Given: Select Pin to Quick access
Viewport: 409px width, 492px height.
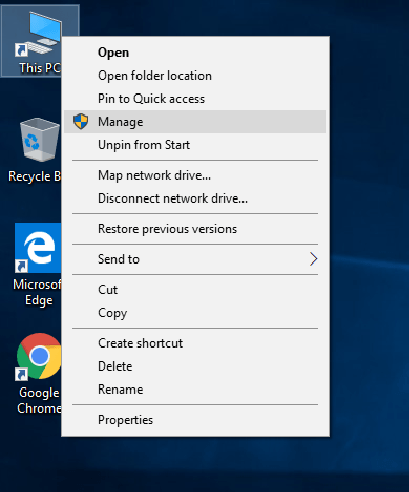Looking at the screenshot, I should click(195, 99).
